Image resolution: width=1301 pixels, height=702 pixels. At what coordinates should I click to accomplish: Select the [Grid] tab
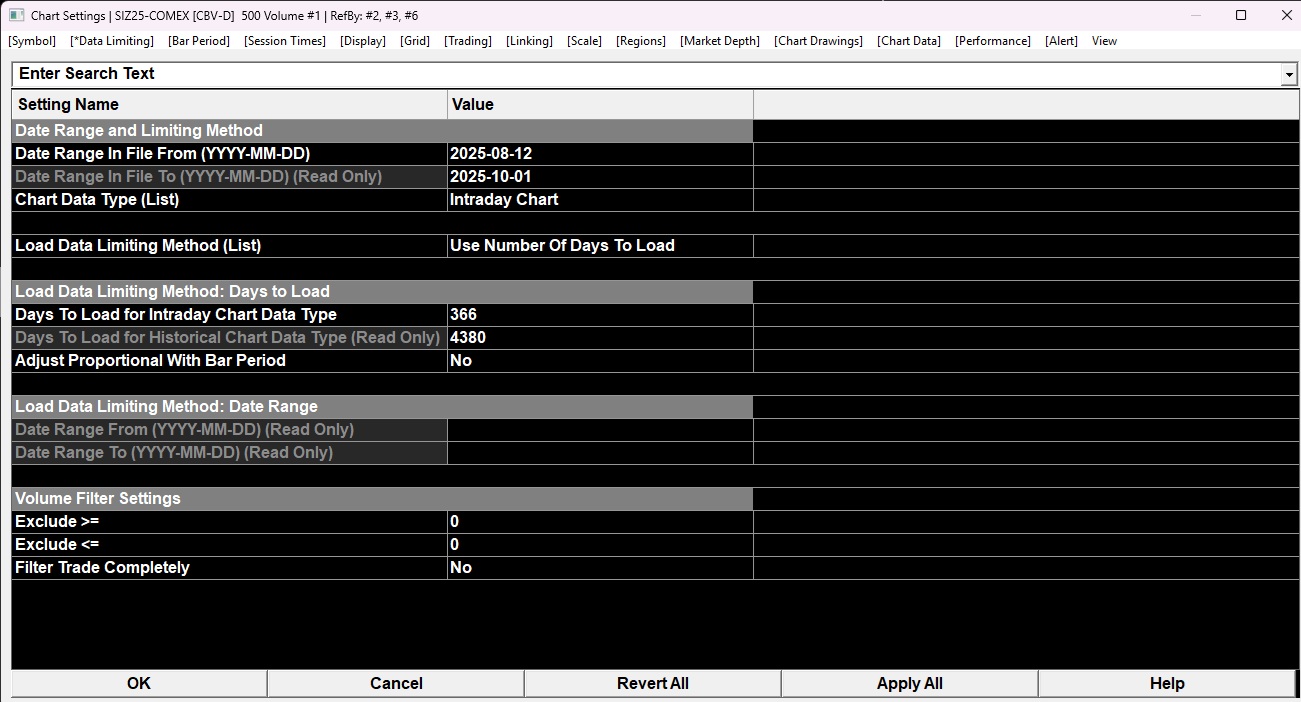415,41
